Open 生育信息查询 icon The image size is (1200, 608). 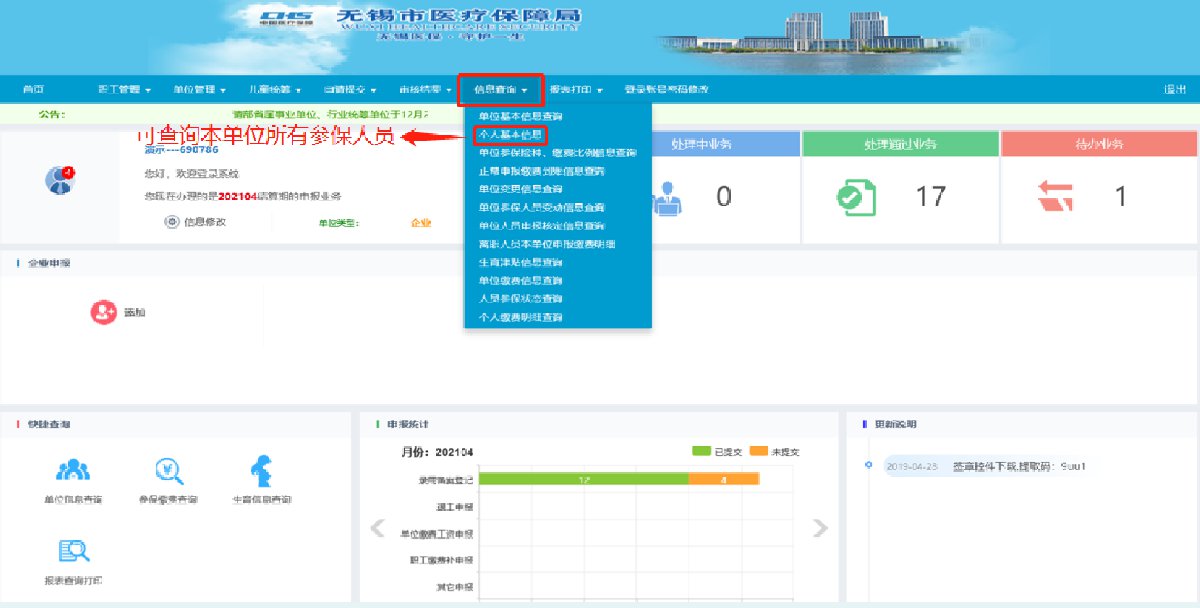(x=261, y=470)
